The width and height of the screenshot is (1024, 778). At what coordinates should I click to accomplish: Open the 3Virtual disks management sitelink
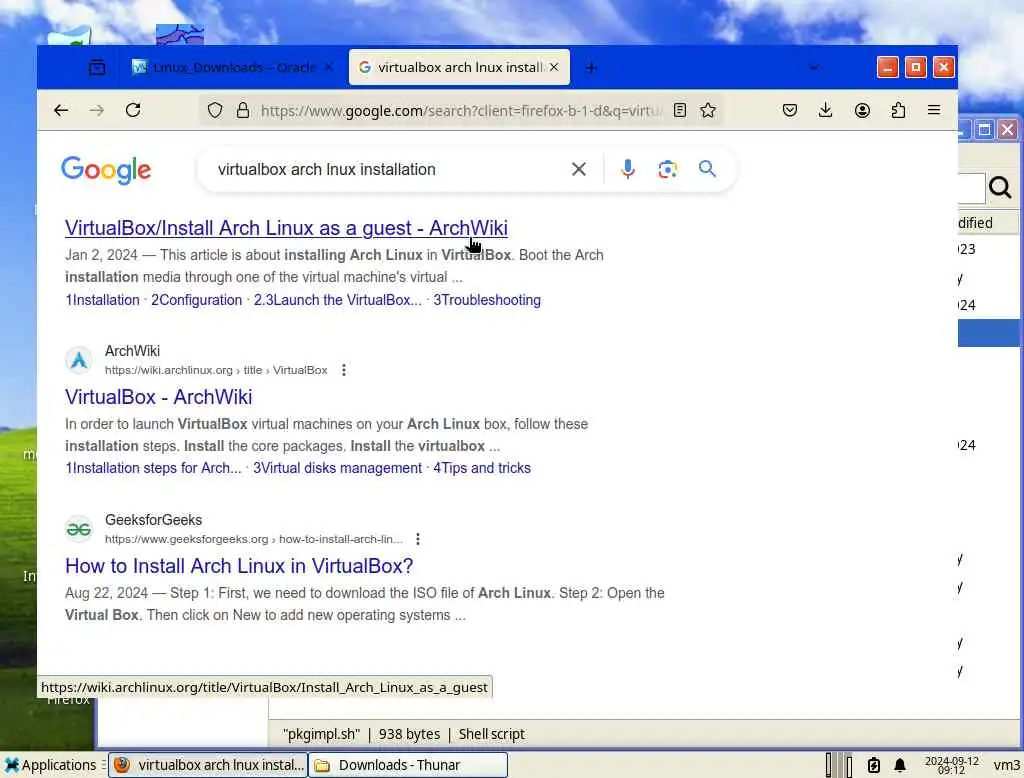[x=338, y=468]
